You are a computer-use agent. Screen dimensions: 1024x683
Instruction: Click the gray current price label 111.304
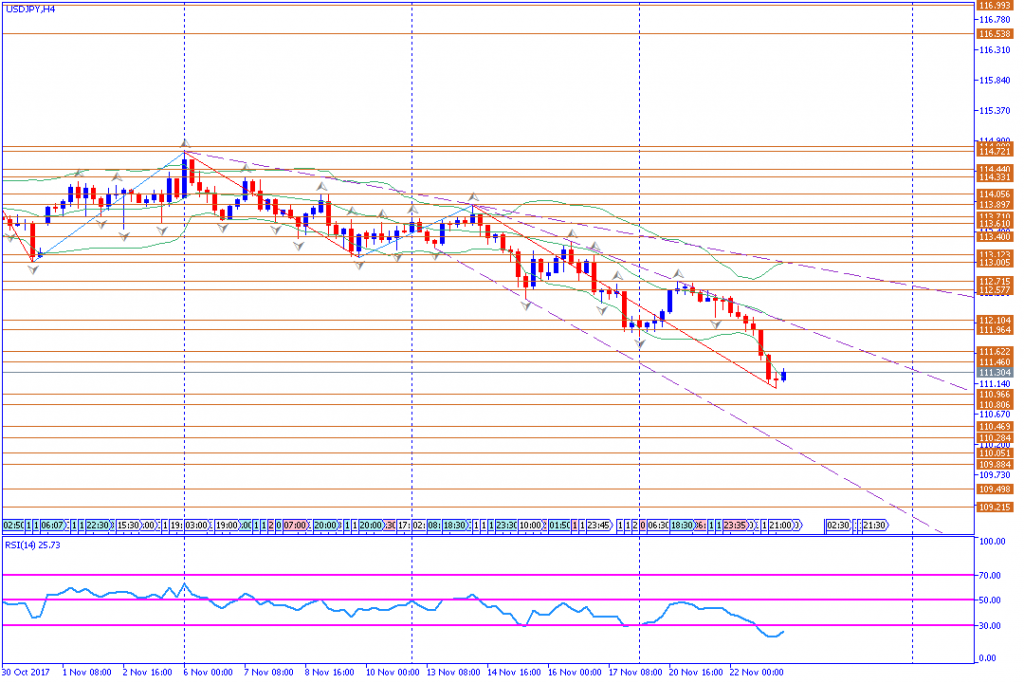tap(992, 373)
